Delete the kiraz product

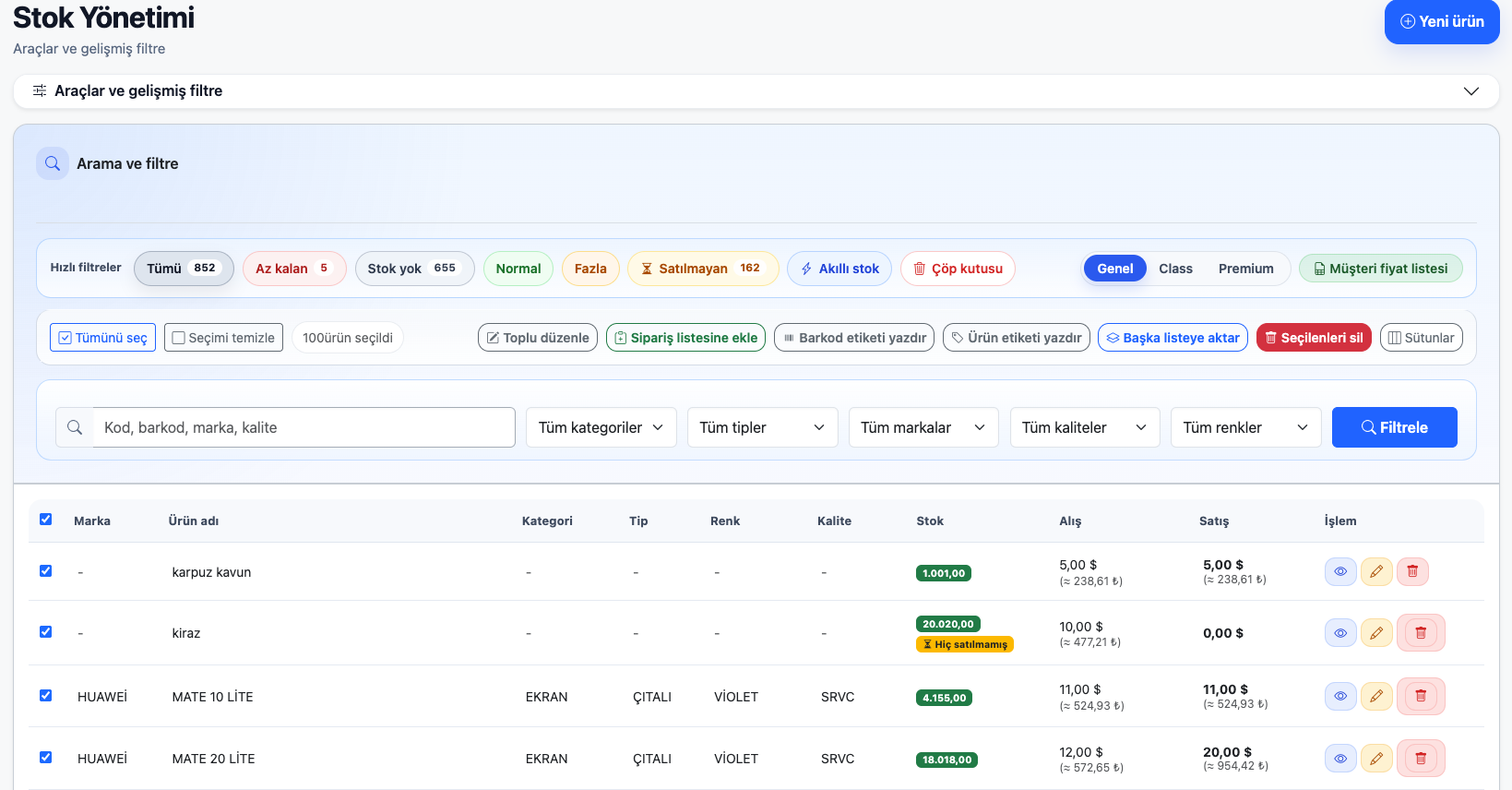tap(1421, 633)
